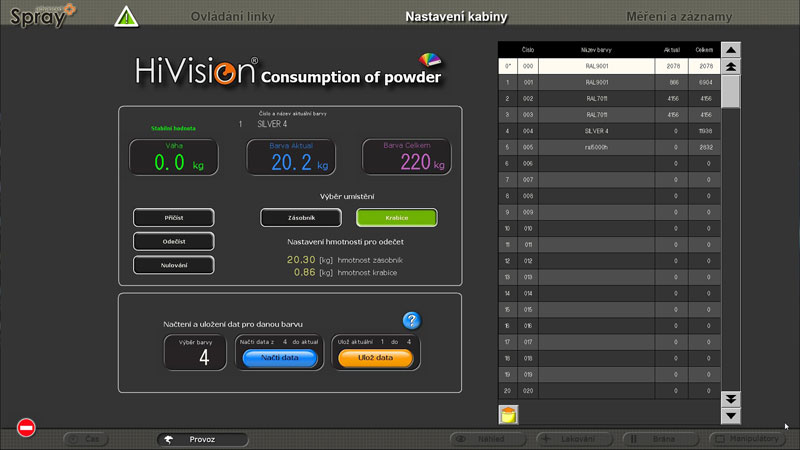The width and height of the screenshot is (800, 450).
Task: Click the Spray logo in top-left corner
Action: (x=38, y=16)
